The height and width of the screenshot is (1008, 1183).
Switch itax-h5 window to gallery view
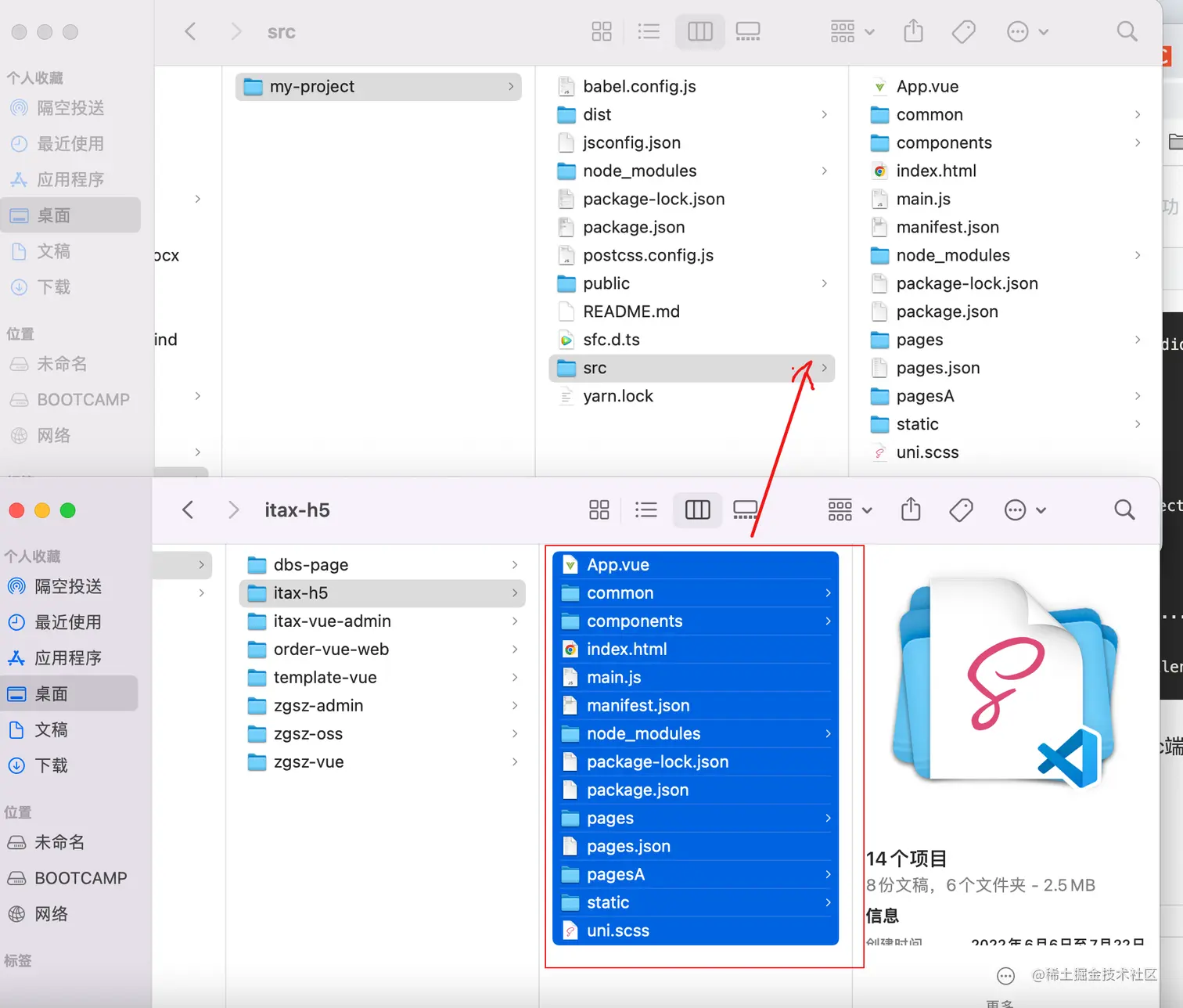click(746, 510)
